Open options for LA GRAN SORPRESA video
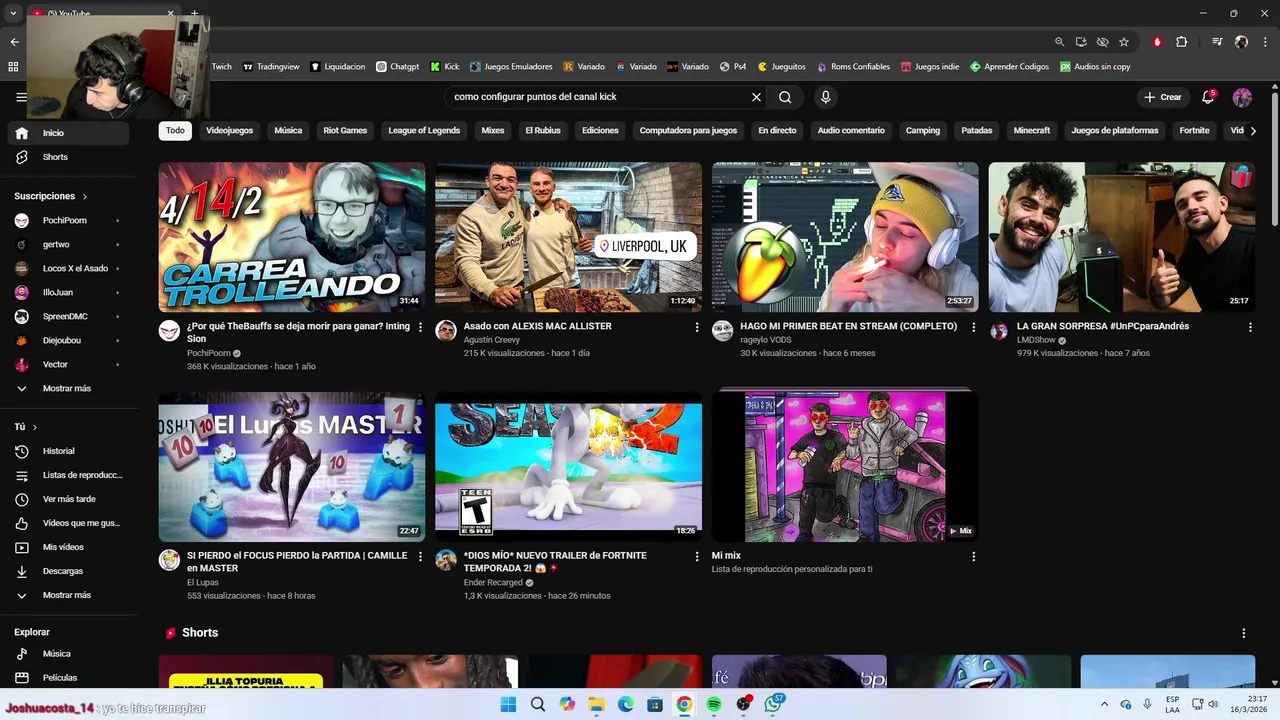 coord(1250,327)
